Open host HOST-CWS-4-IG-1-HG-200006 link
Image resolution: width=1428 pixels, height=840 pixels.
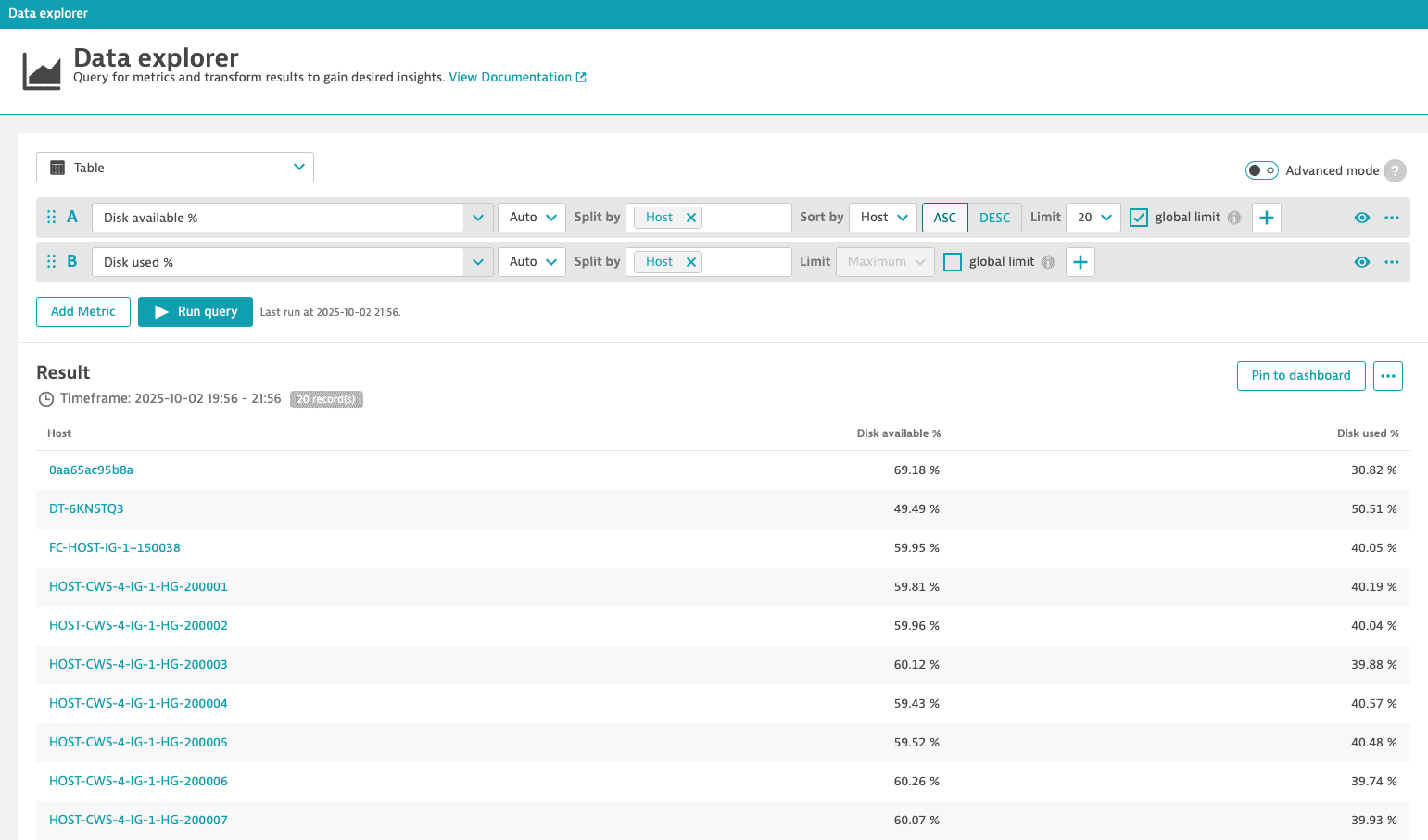(138, 782)
